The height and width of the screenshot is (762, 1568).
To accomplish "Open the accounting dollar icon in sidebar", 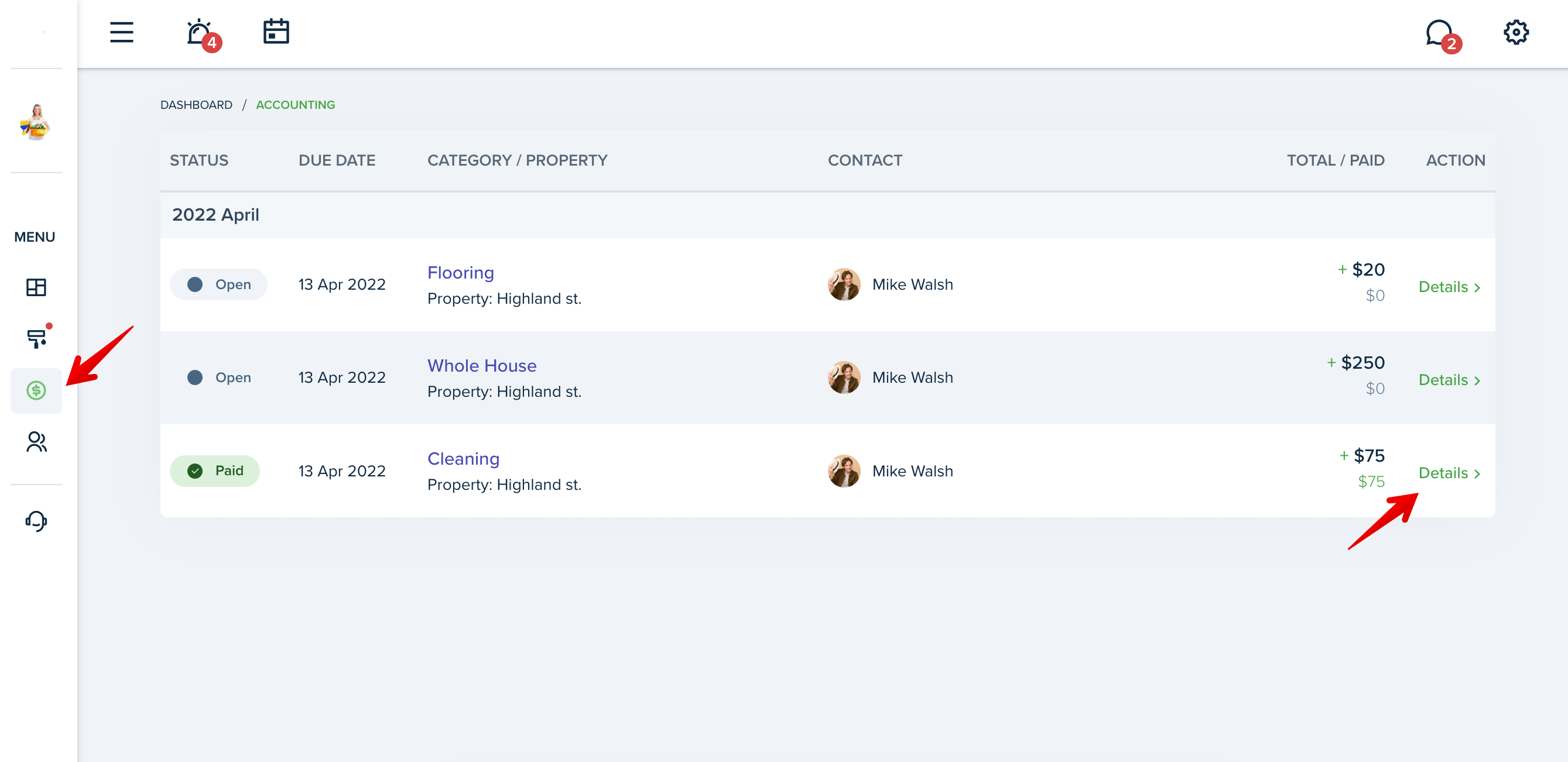I will [x=36, y=390].
